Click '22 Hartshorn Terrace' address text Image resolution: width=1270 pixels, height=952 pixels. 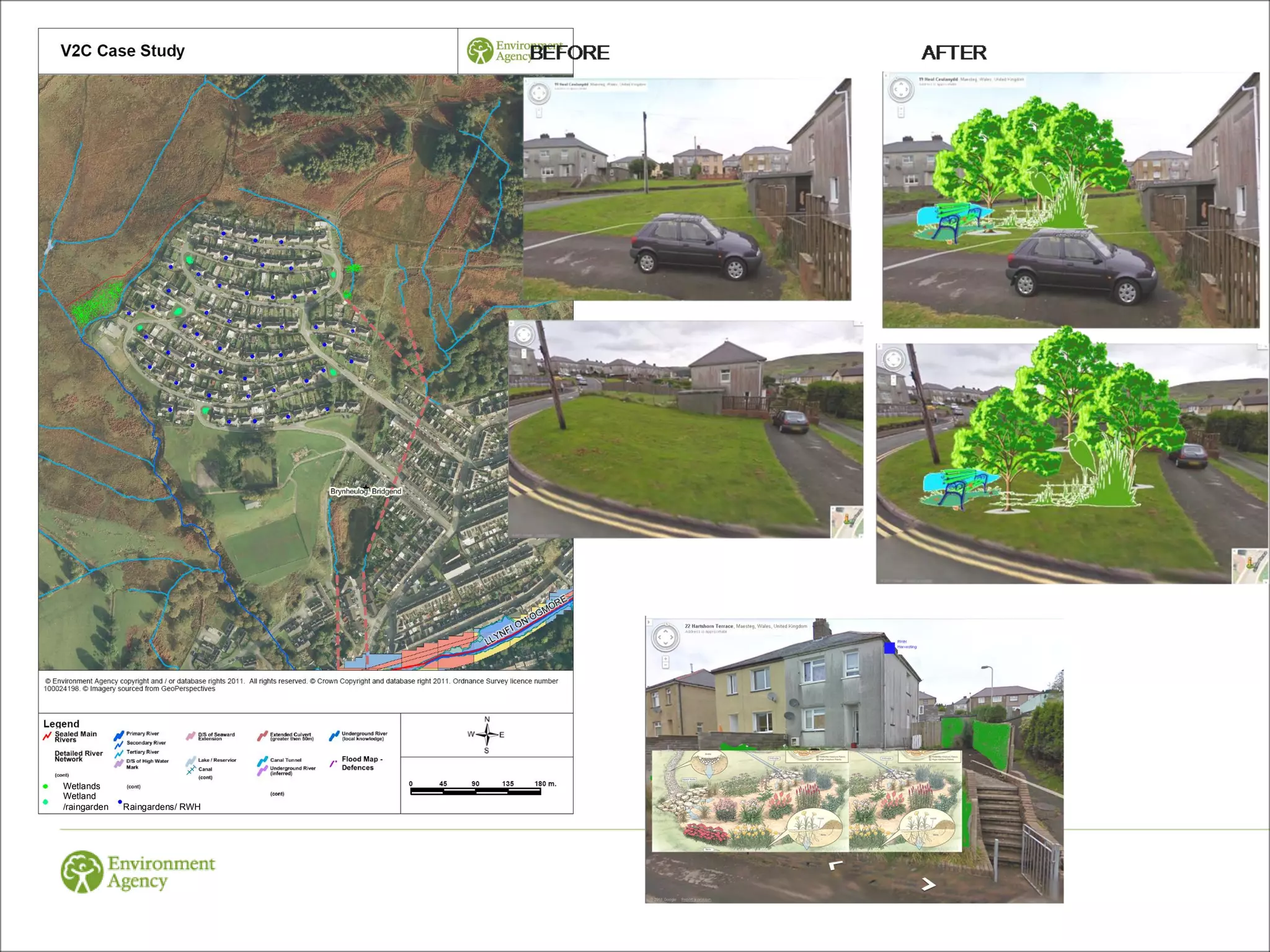point(709,626)
